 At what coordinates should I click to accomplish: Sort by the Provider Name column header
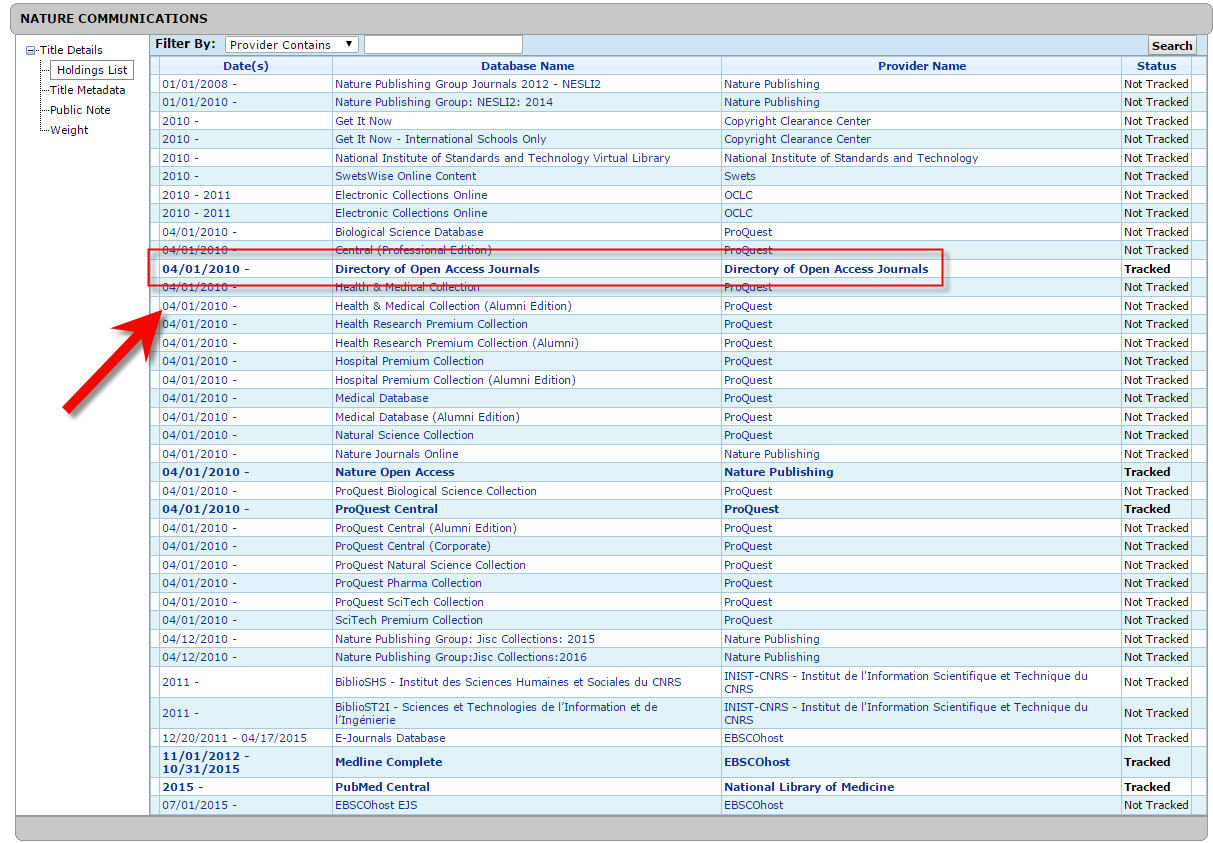click(x=921, y=66)
